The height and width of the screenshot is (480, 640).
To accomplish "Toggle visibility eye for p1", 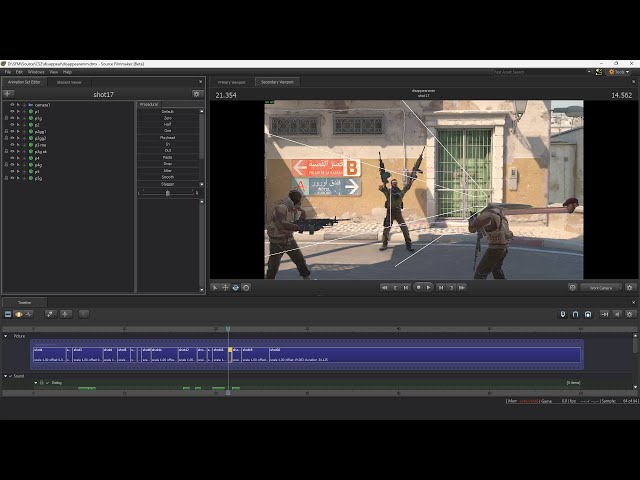I will [12, 111].
